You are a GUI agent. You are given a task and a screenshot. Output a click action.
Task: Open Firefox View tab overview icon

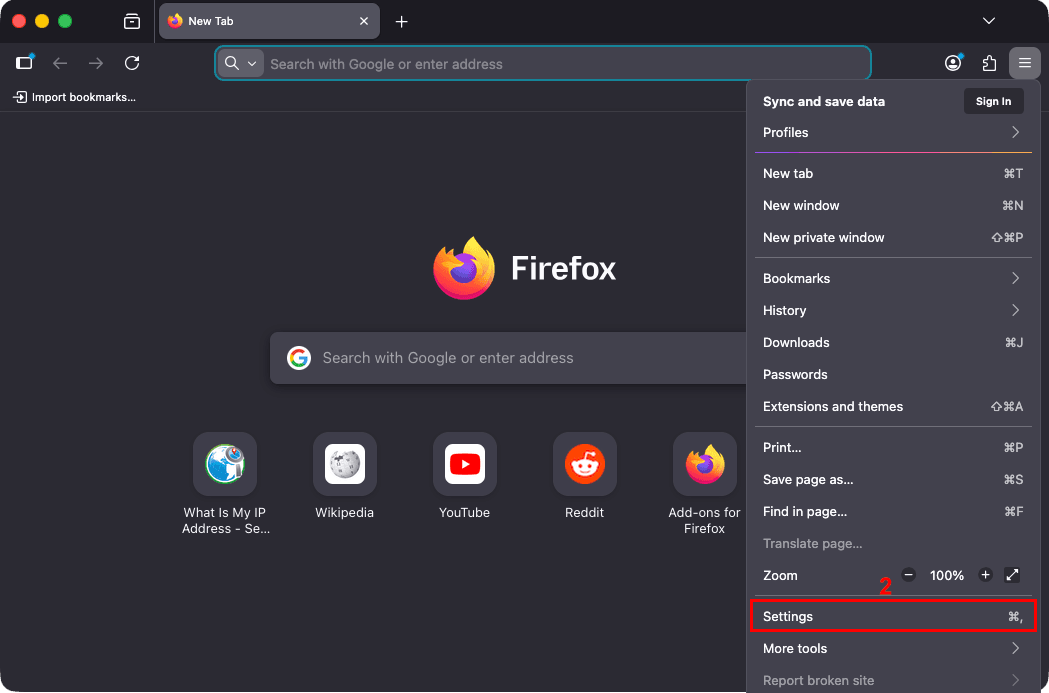tap(132, 21)
